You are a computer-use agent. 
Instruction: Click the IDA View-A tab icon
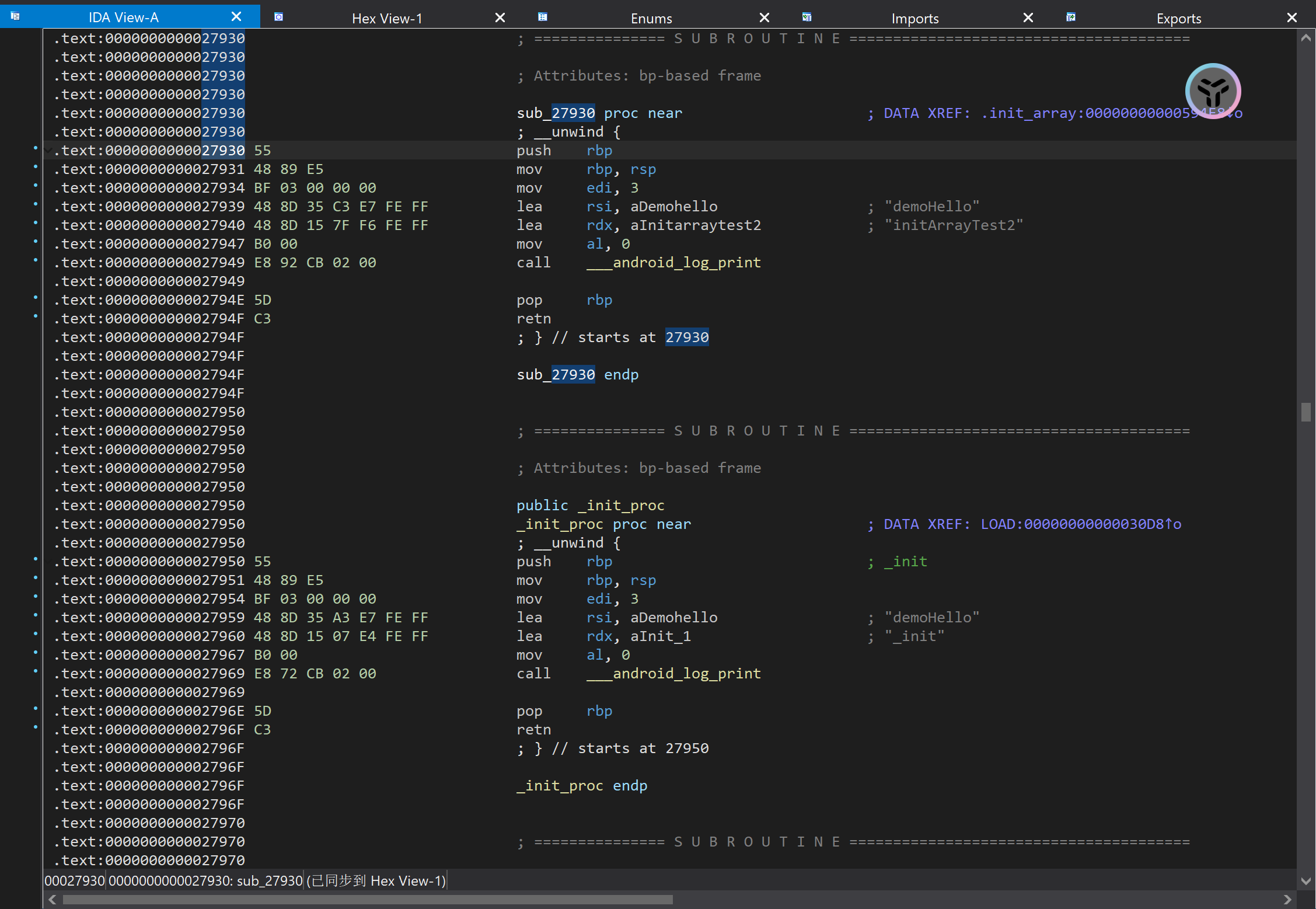[x=15, y=16]
